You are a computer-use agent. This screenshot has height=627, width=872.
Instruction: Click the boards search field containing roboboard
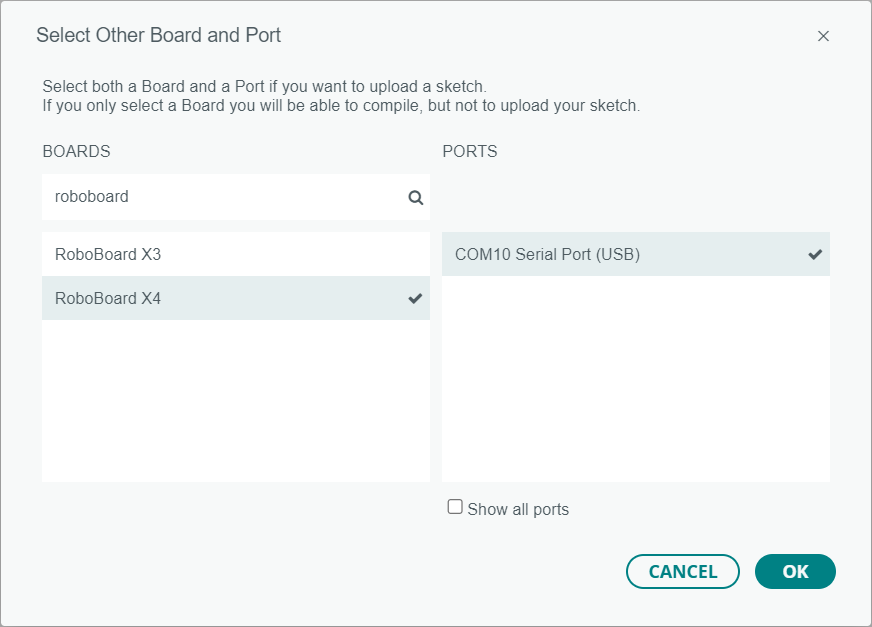[x=236, y=197]
